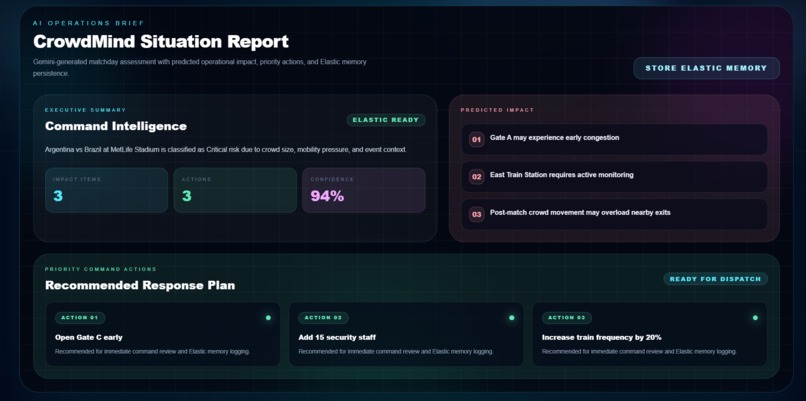Click the Ready for Dispatch badge
The height and width of the screenshot is (401, 806).
(715, 279)
